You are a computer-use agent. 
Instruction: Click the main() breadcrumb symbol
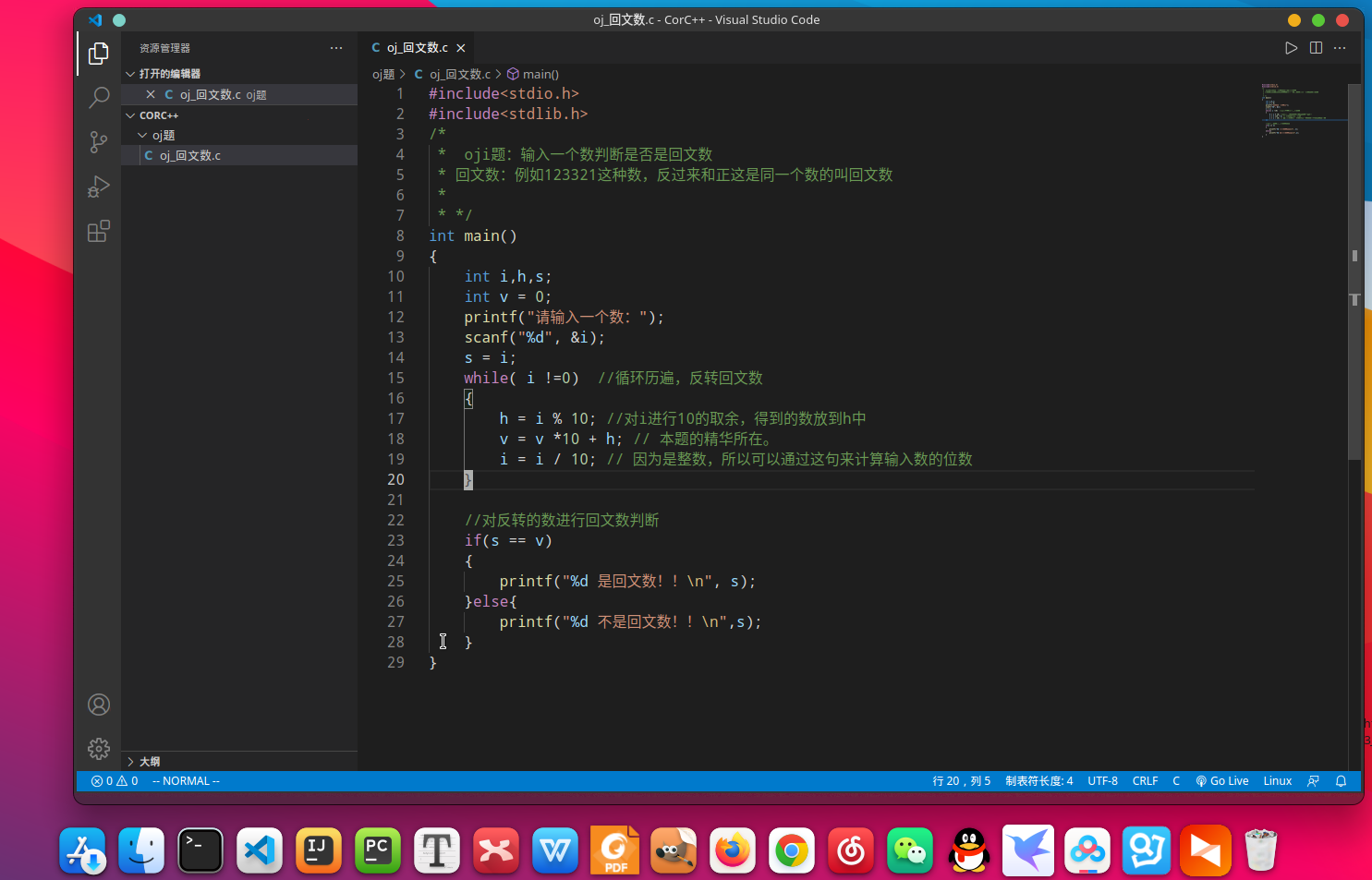coord(533,74)
